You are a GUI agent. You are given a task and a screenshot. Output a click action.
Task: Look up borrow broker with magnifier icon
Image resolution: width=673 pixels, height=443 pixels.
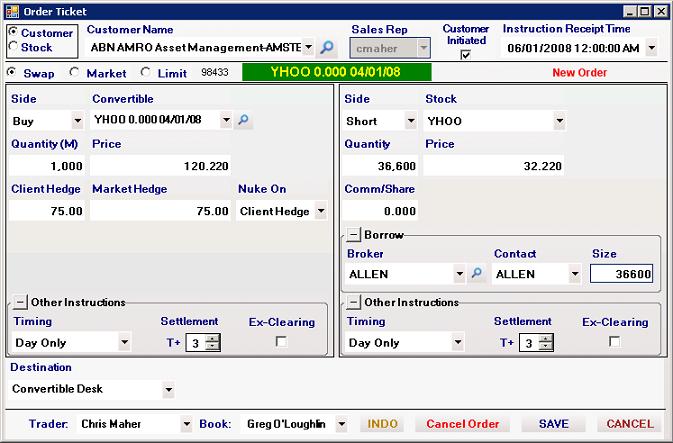[x=476, y=273]
